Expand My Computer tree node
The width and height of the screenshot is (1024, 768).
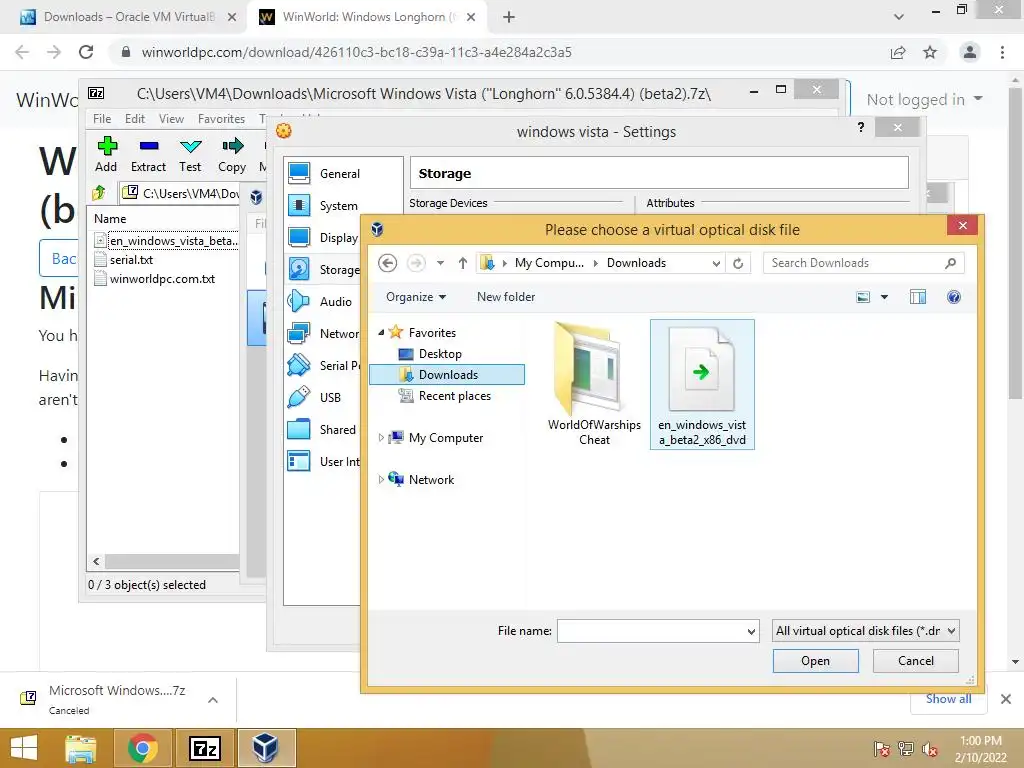click(381, 438)
